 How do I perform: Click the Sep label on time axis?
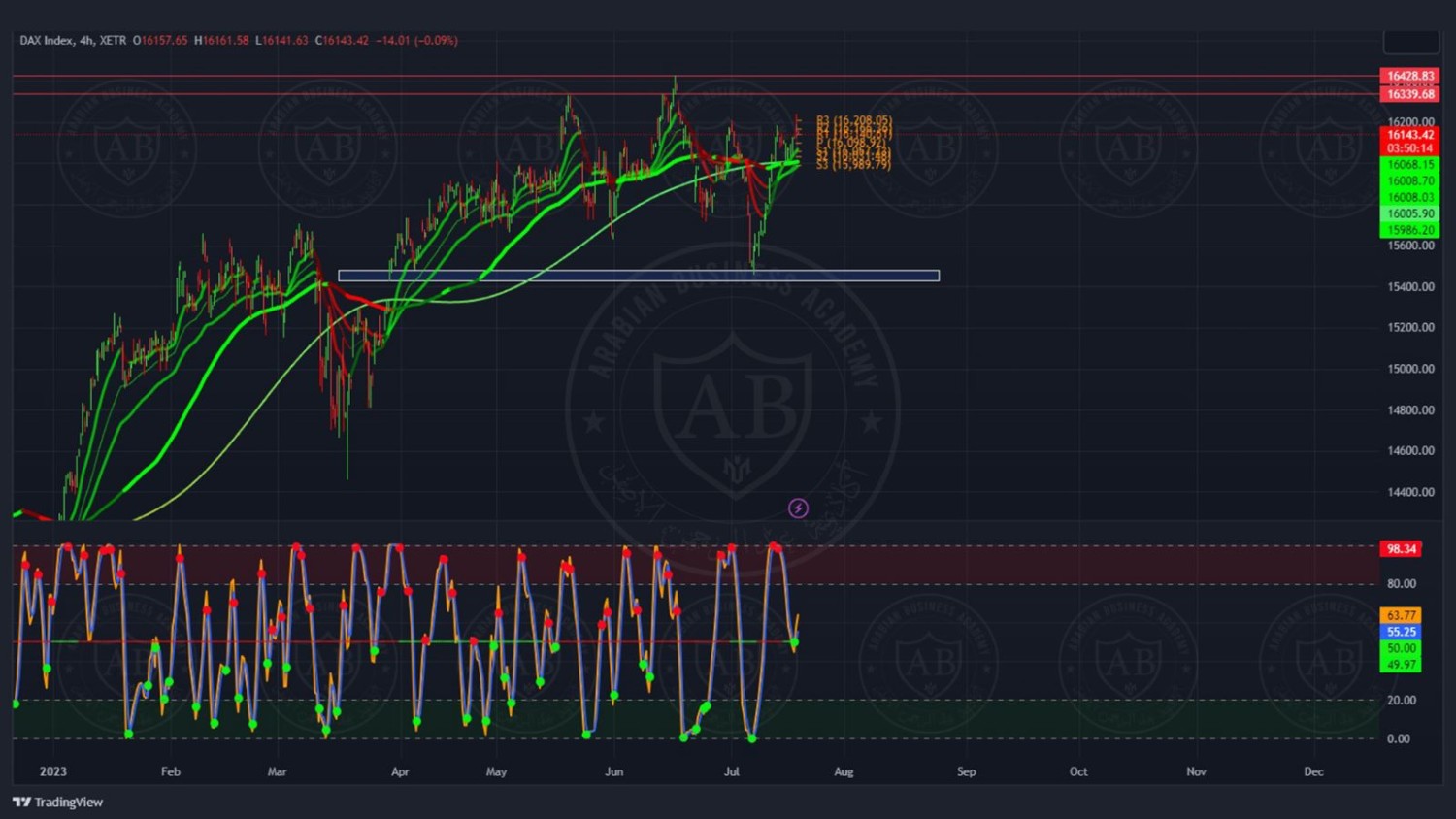[967, 772]
